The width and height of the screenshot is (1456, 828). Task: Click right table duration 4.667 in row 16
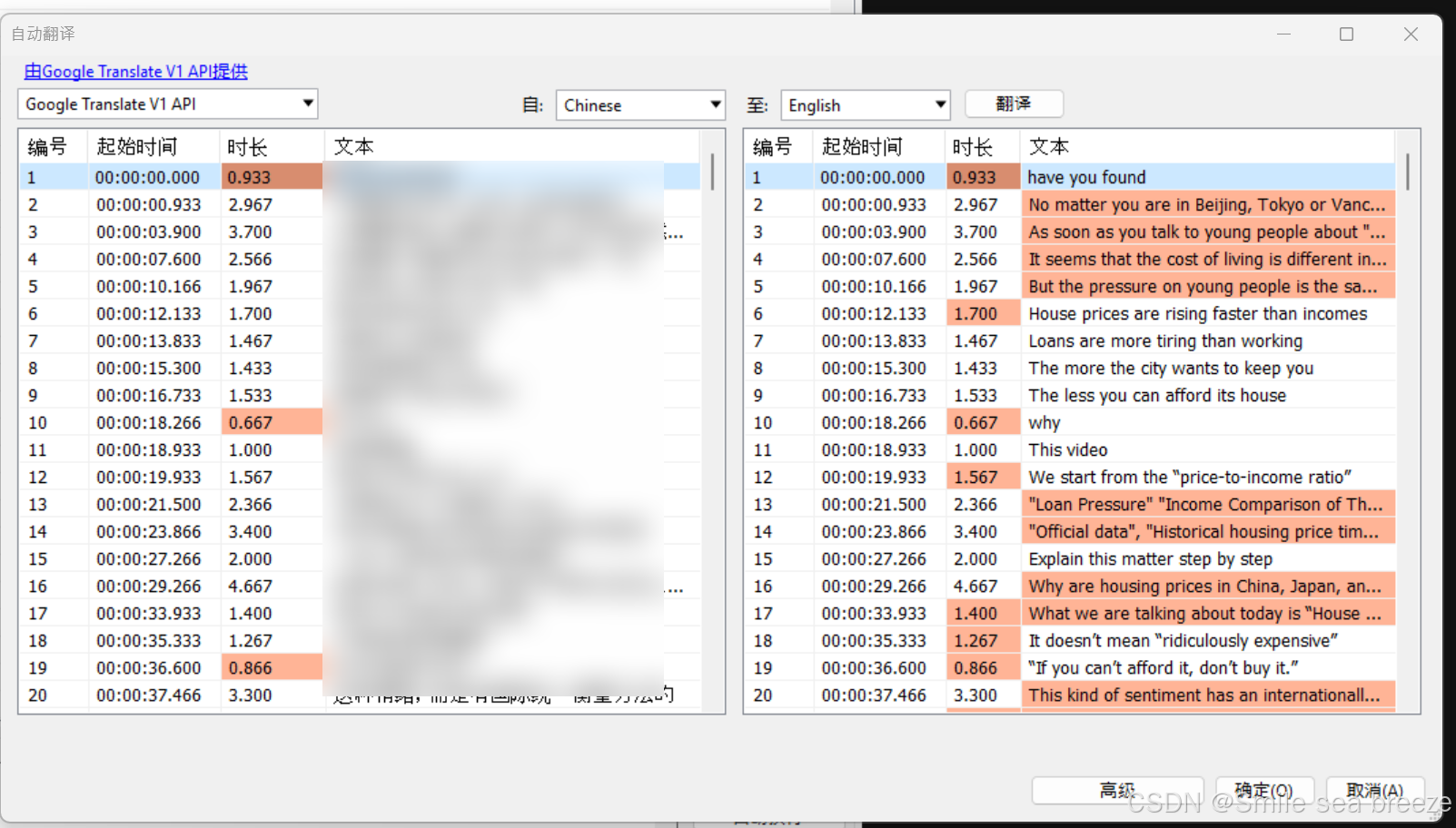pos(976,586)
